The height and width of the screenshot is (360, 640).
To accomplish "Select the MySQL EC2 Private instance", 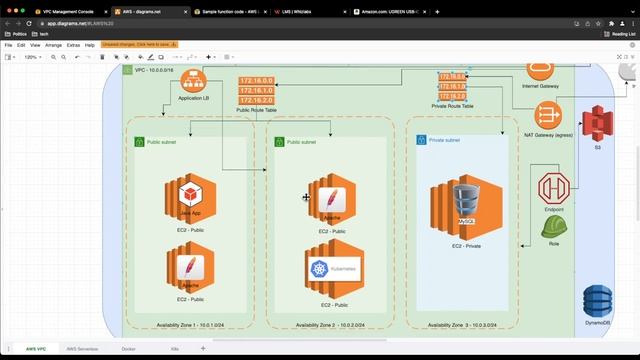I will pos(466,207).
